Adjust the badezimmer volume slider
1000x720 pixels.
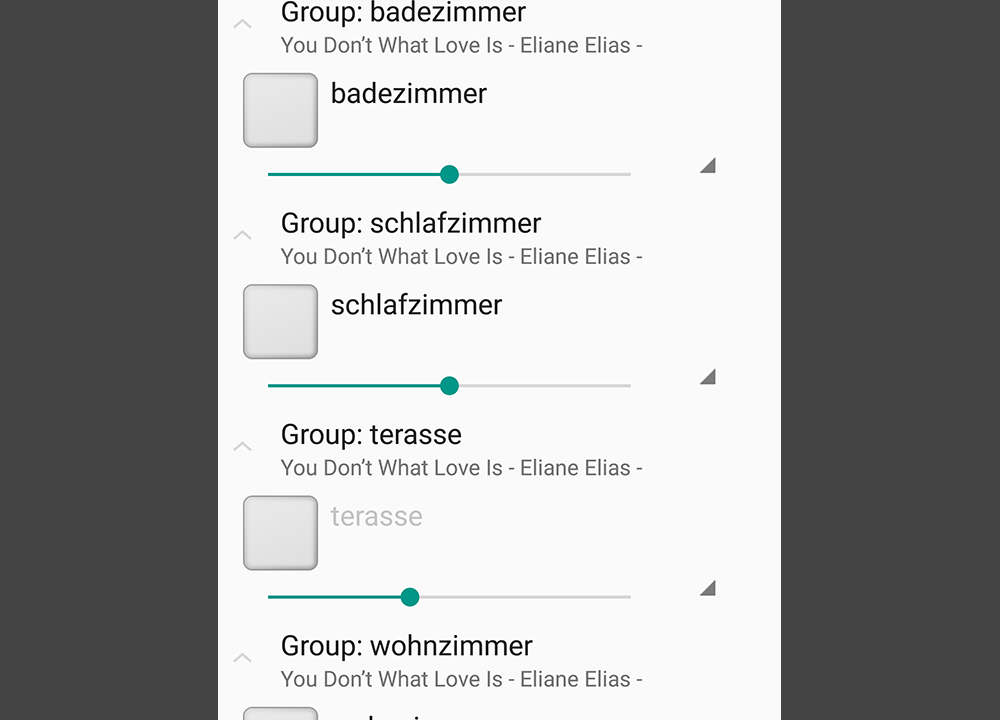[449, 174]
